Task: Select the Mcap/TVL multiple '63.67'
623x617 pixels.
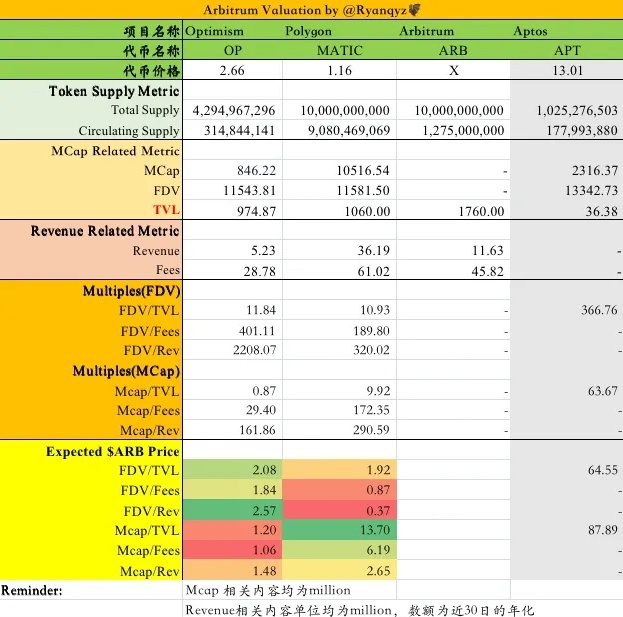Action: 603,391
